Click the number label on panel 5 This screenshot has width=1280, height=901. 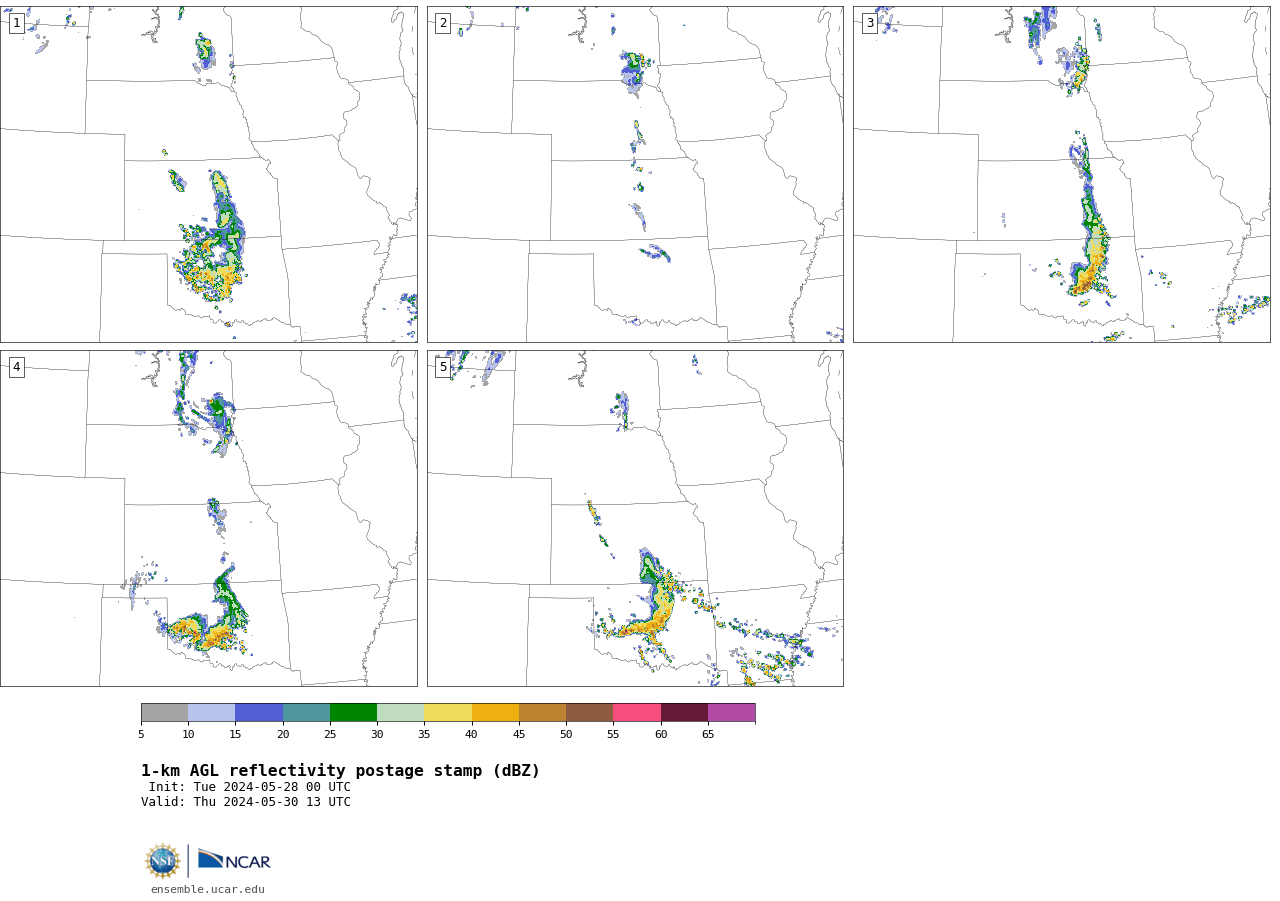[x=443, y=367]
